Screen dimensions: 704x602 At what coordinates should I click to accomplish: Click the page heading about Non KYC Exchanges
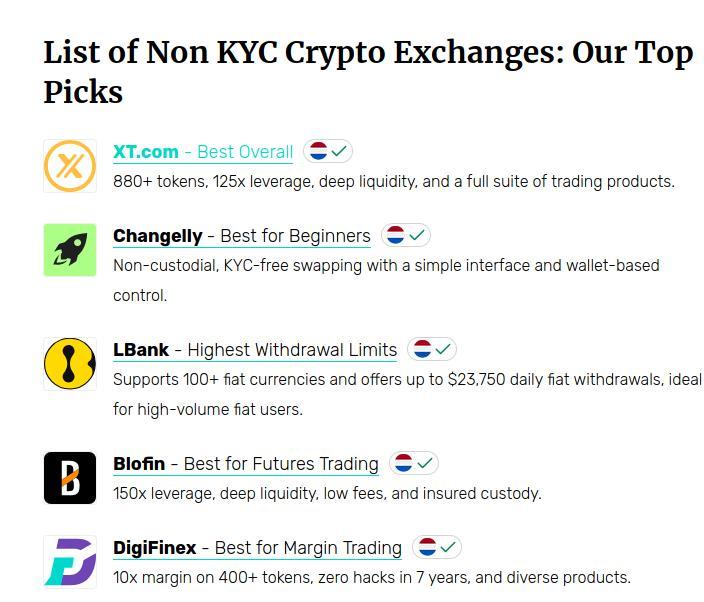tap(368, 72)
